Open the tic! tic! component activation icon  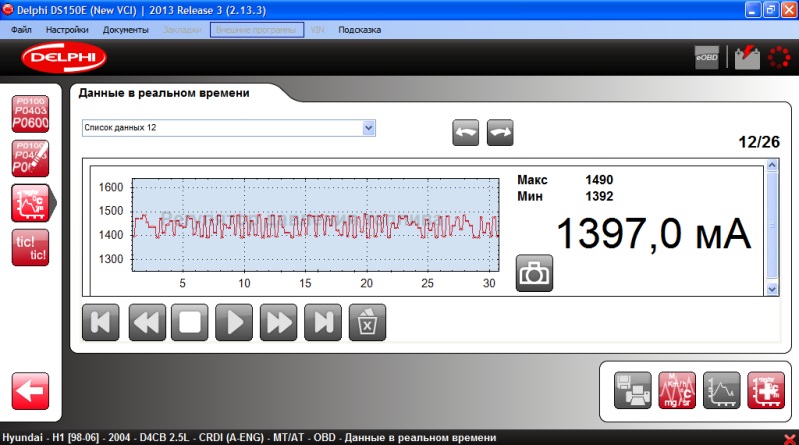pos(31,248)
